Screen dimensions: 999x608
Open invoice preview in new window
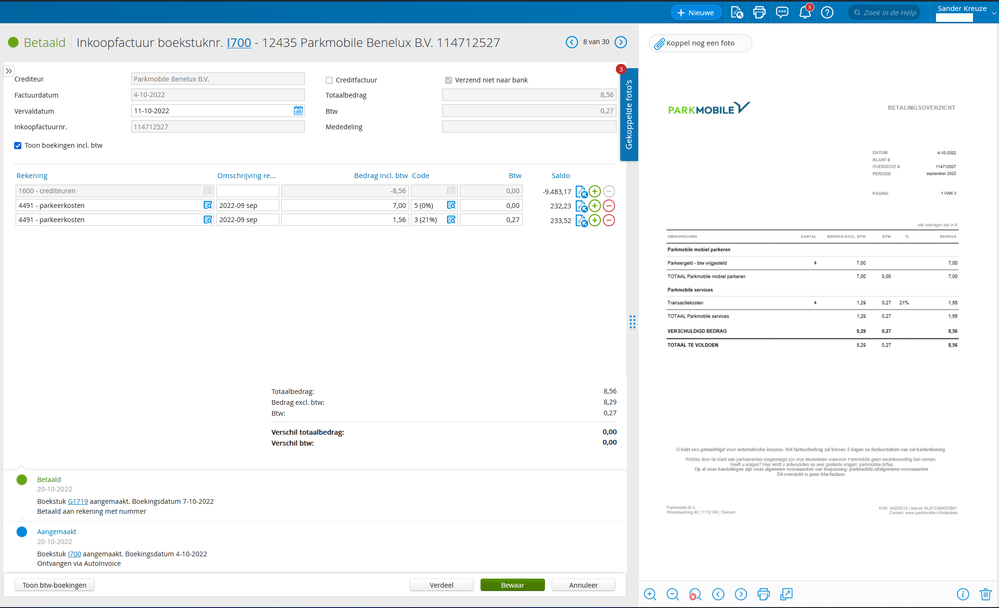[x=786, y=594]
